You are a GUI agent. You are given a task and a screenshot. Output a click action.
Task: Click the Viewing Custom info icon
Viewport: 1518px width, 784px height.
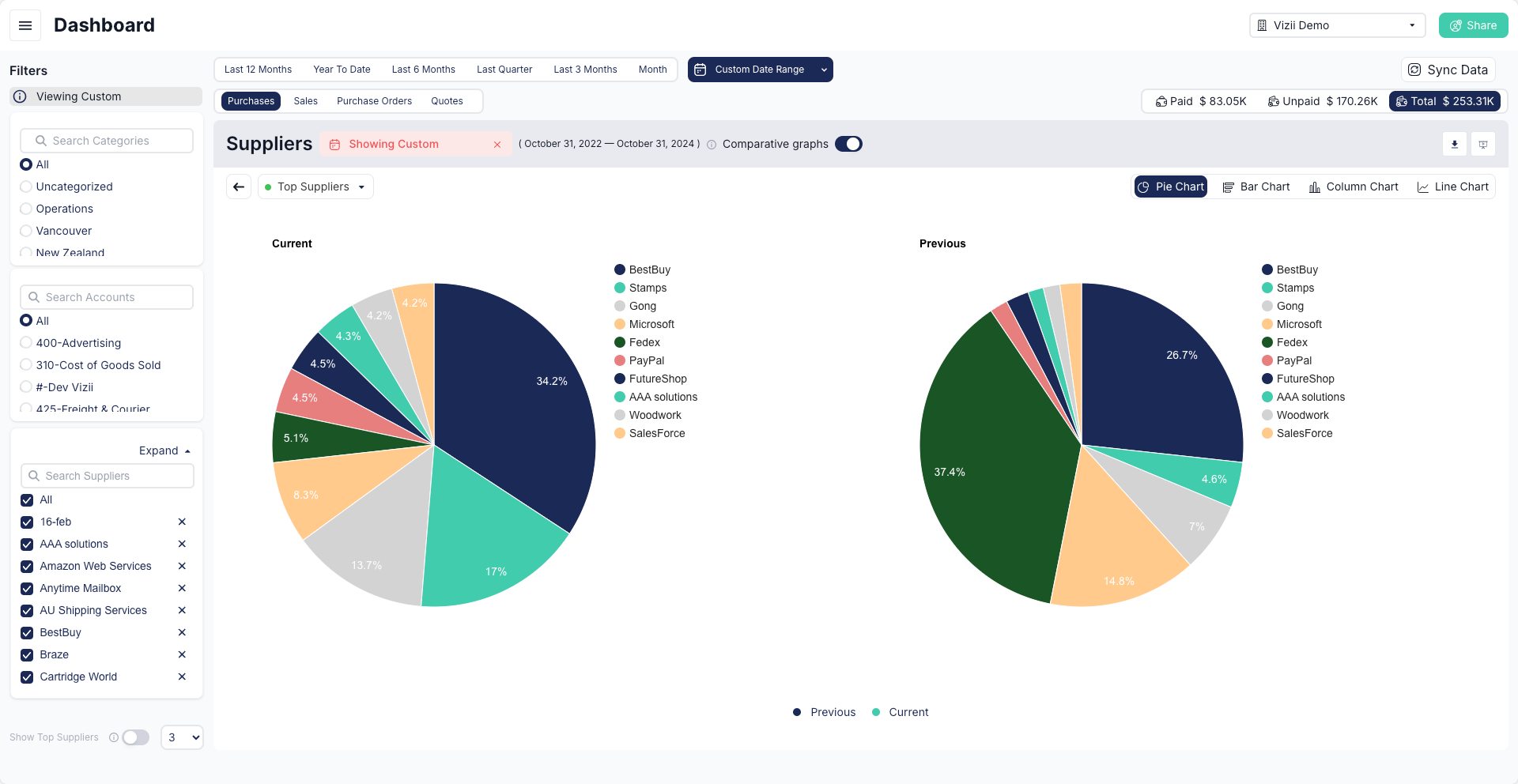(21, 96)
